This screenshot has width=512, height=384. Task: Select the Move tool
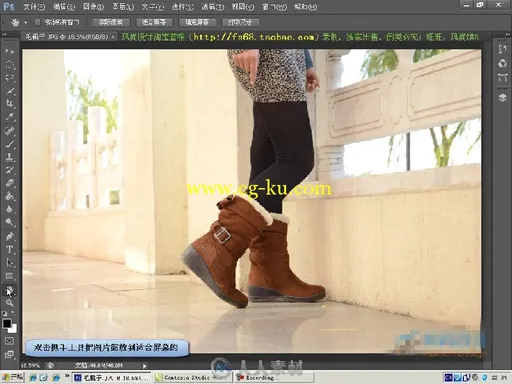click(x=9, y=51)
